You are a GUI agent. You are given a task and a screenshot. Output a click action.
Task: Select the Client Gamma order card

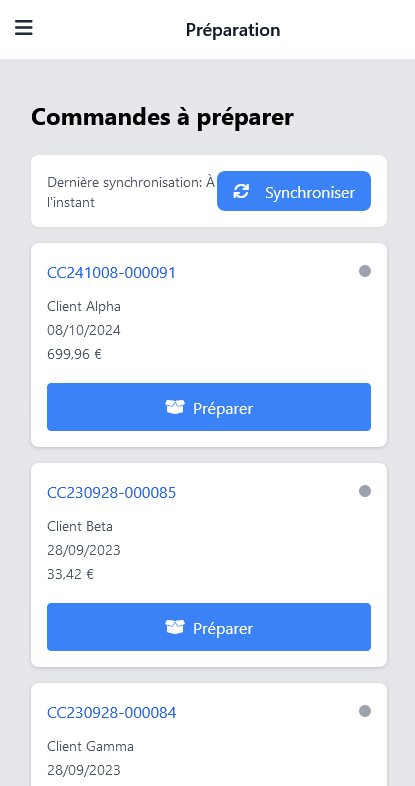tap(209, 734)
